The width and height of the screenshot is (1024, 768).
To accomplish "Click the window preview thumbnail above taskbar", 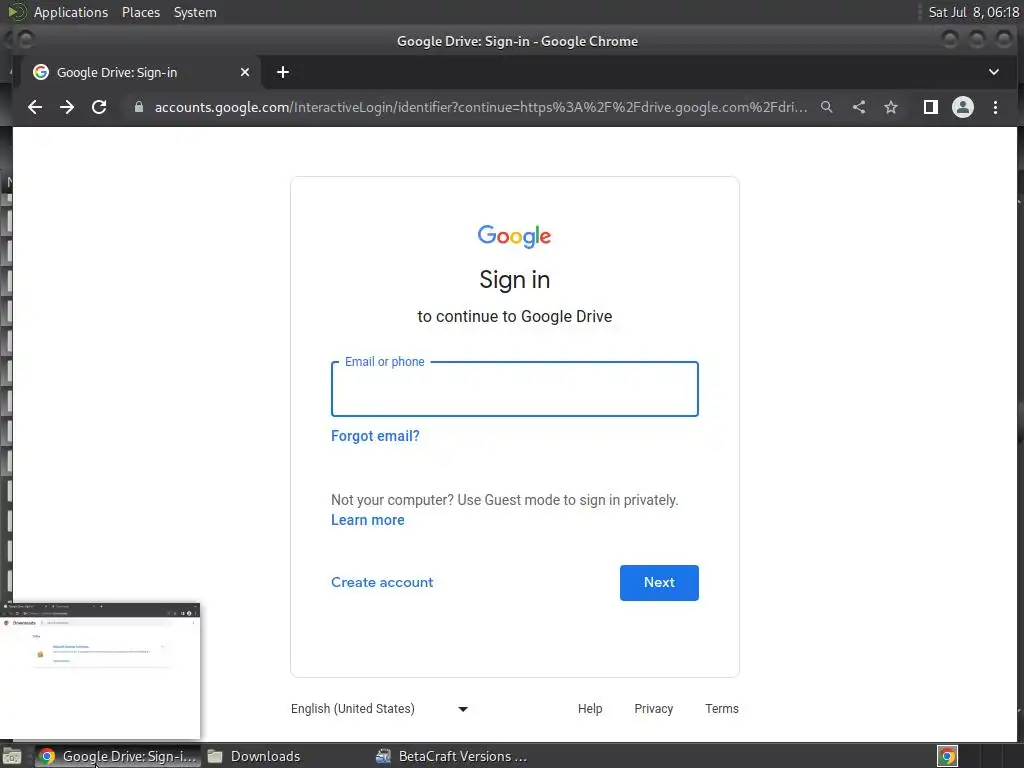I will click(100, 671).
